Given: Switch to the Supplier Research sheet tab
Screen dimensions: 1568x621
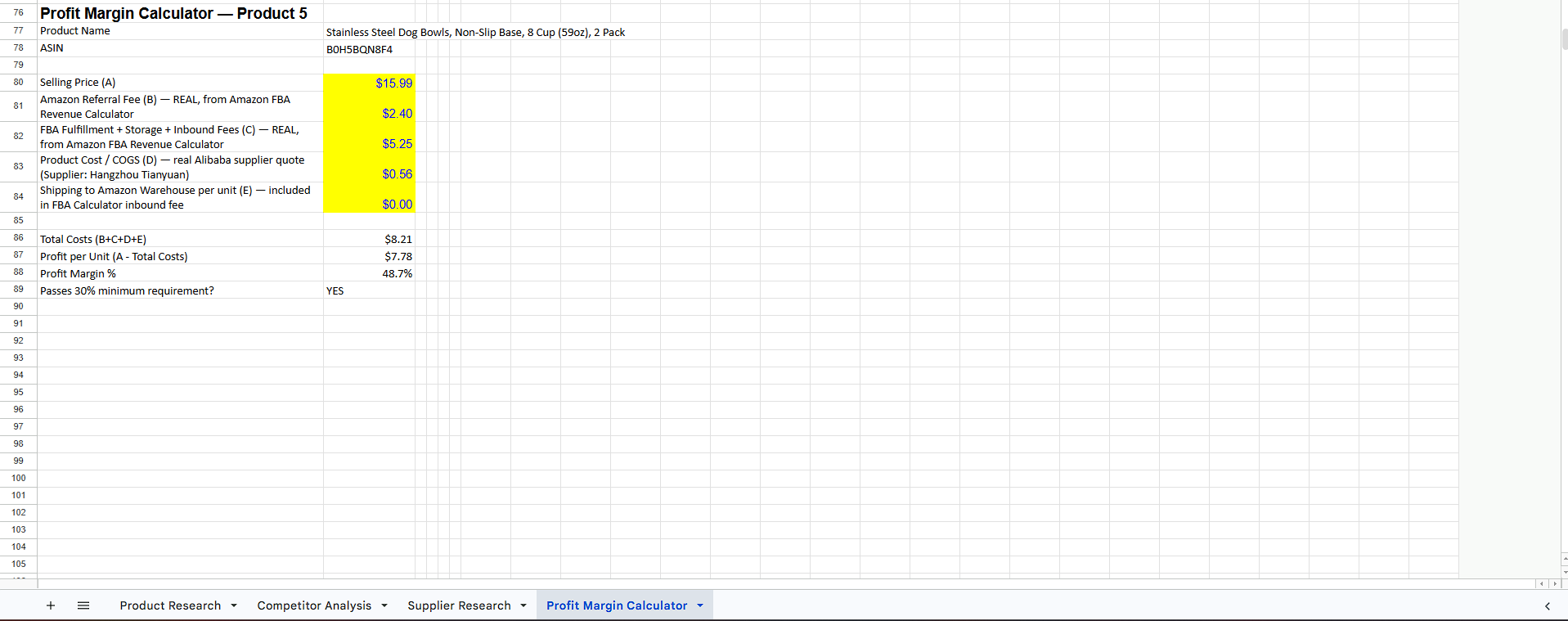Looking at the screenshot, I should click(x=459, y=605).
